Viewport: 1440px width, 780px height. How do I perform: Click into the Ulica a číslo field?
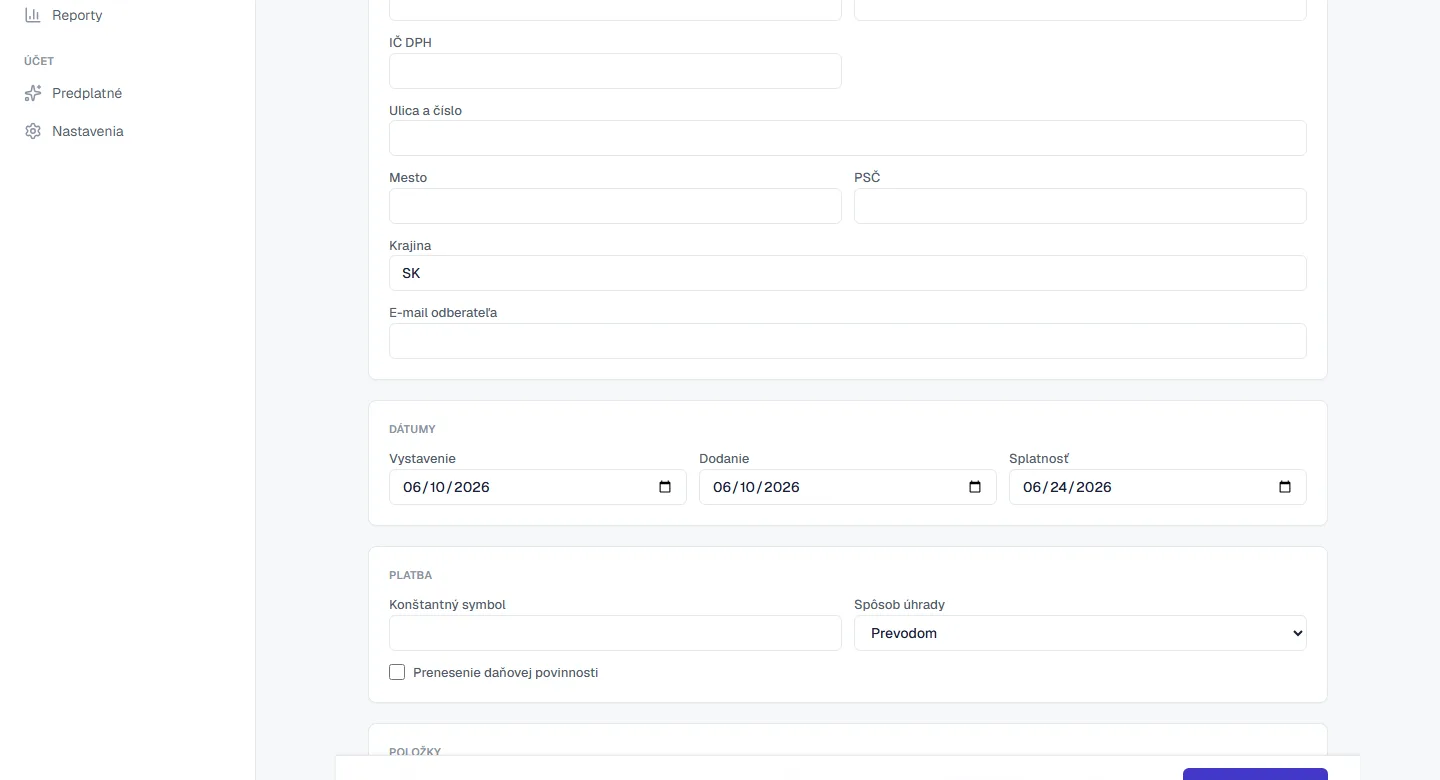[848, 138]
